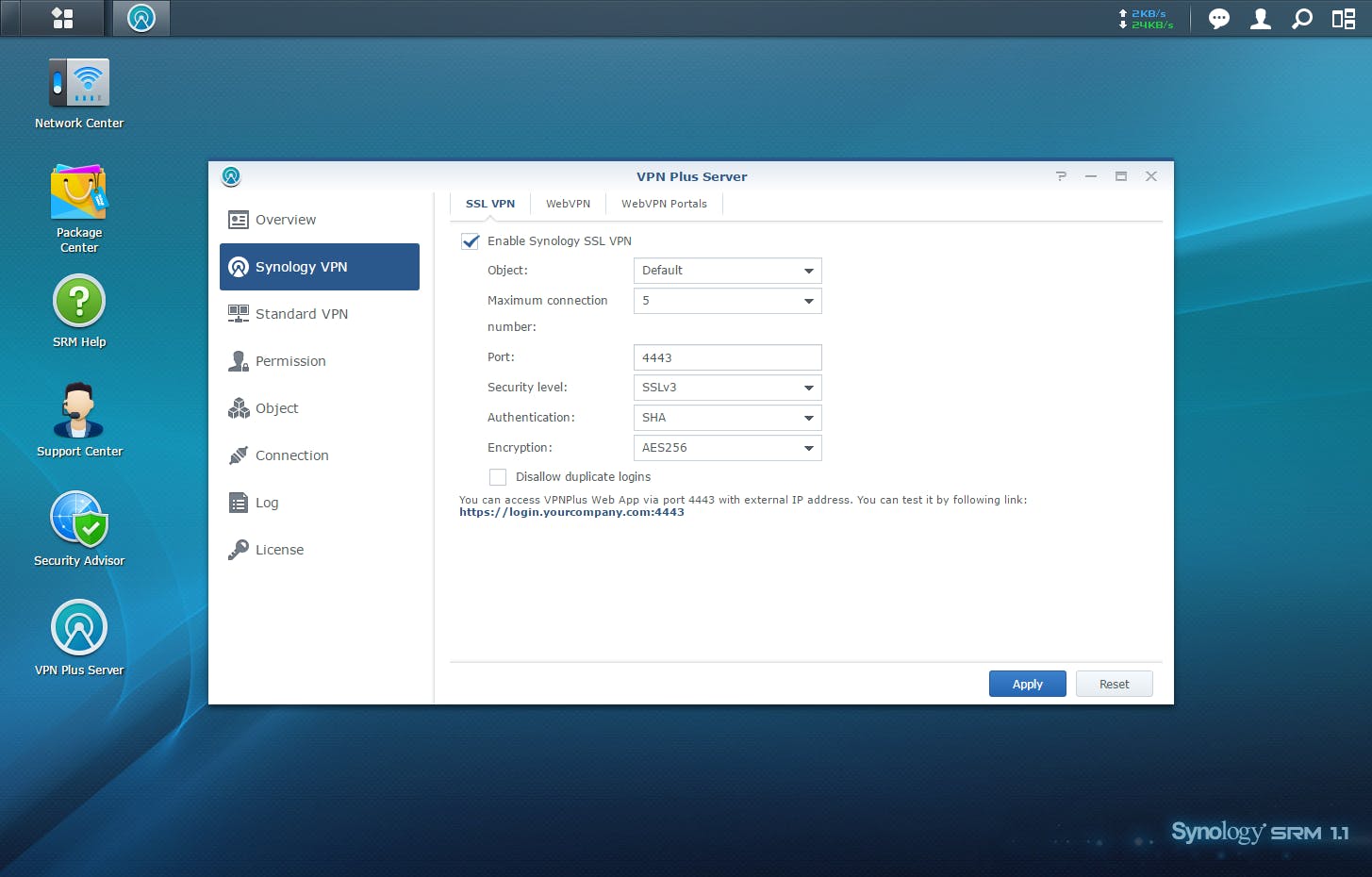The height and width of the screenshot is (877, 1372).
Task: Launch Package Center from desktop
Action: [79, 209]
